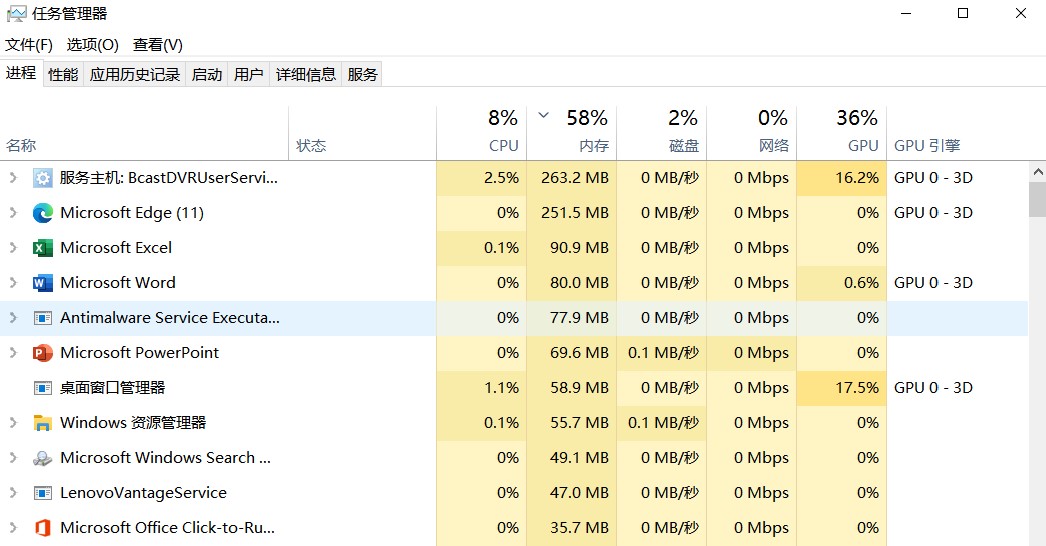Switch to the 性能 tab
The height and width of the screenshot is (546, 1046).
click(x=63, y=74)
